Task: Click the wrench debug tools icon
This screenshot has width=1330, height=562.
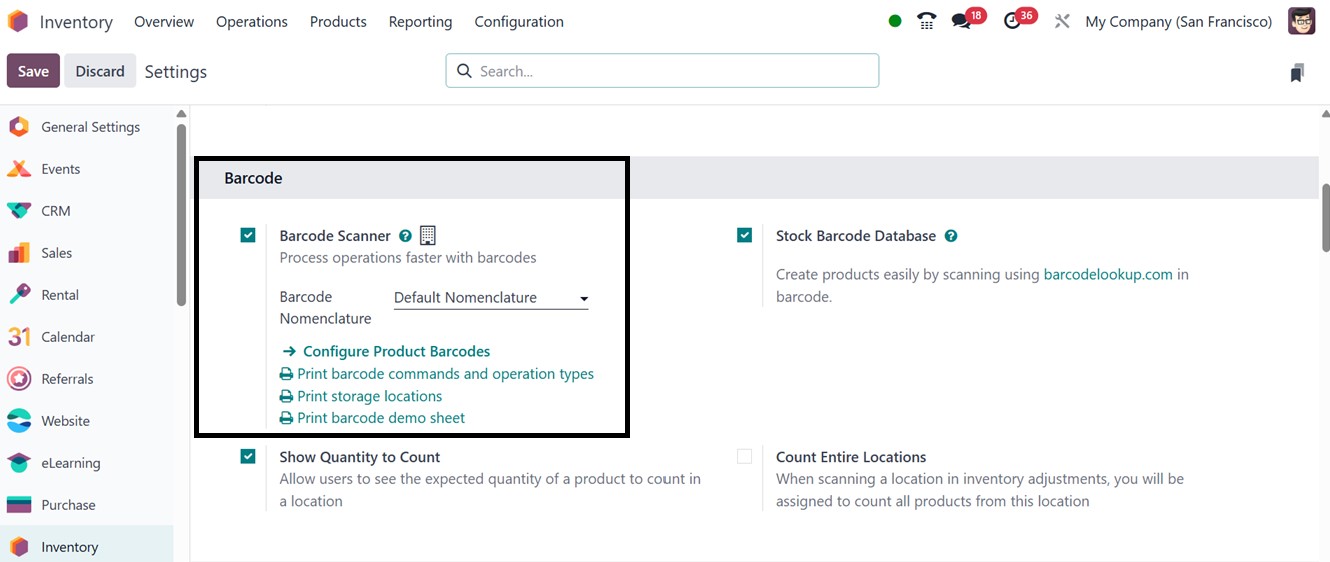Action: point(1062,21)
